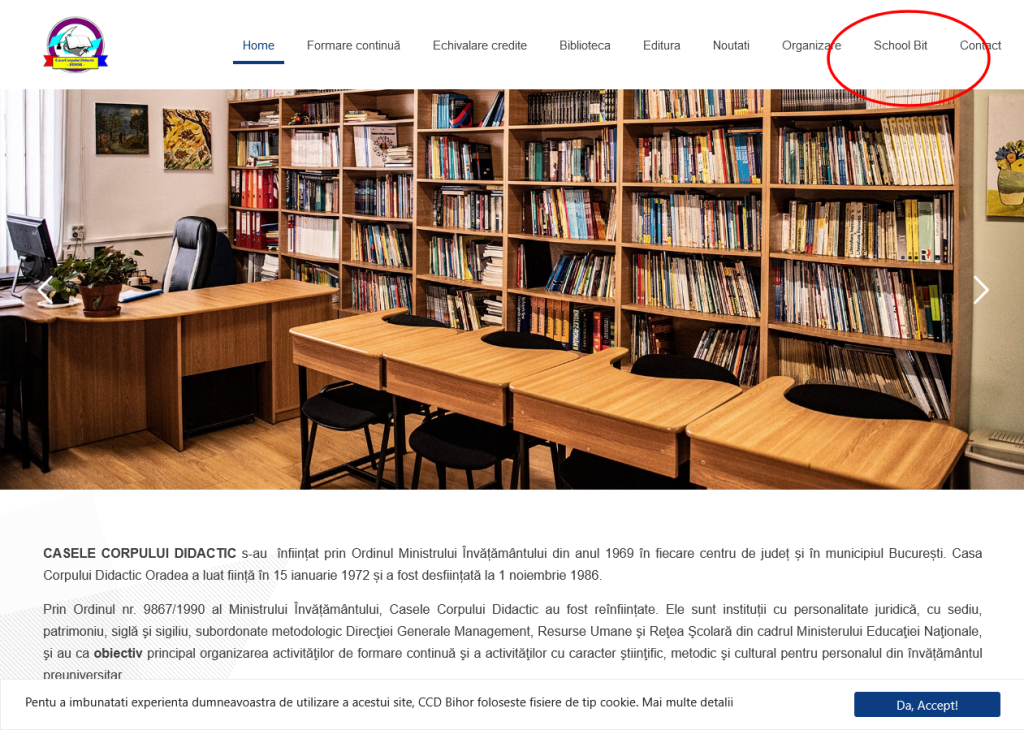Select the Home menu item
Image resolution: width=1024 pixels, height=730 pixels.
point(258,45)
